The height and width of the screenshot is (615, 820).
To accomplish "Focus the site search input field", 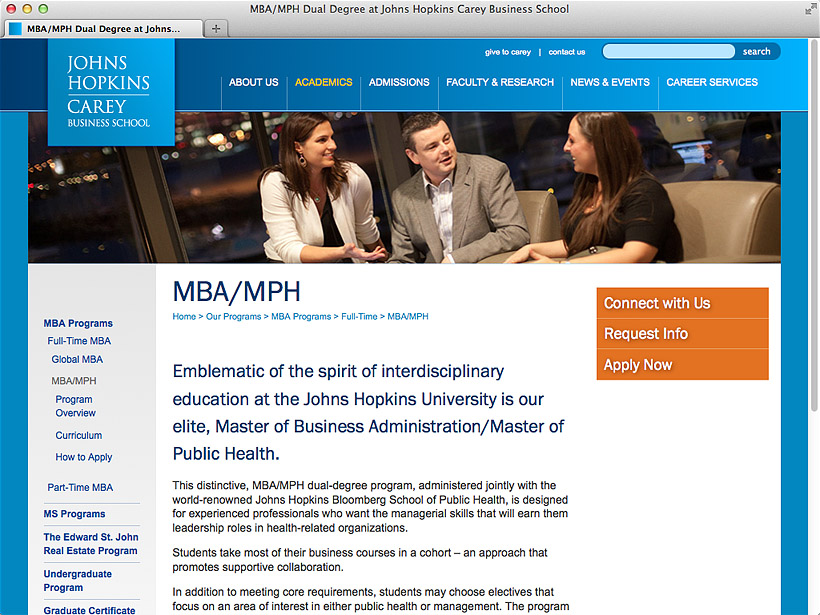I will (669, 51).
